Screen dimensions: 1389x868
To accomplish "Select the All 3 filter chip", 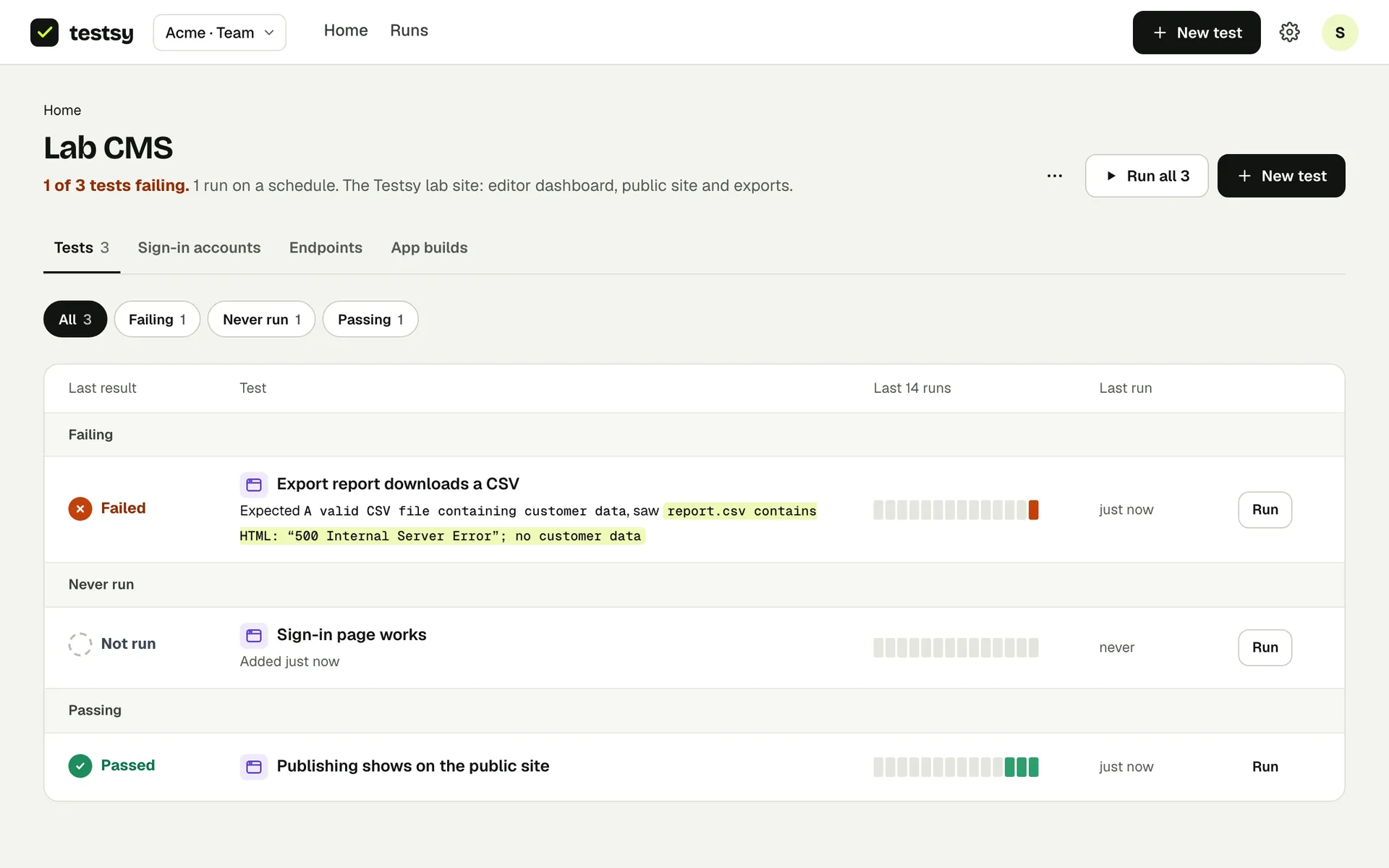I will 75,319.
